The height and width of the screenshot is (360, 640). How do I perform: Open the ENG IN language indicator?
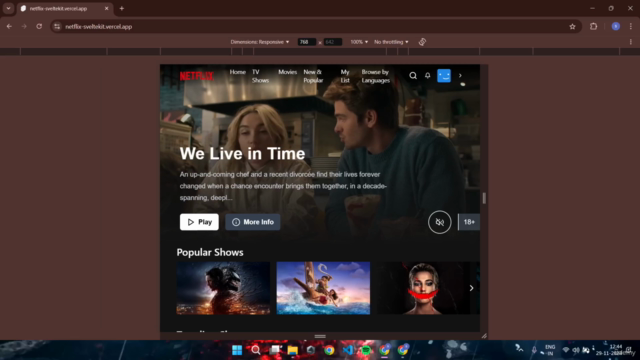click(x=550, y=350)
